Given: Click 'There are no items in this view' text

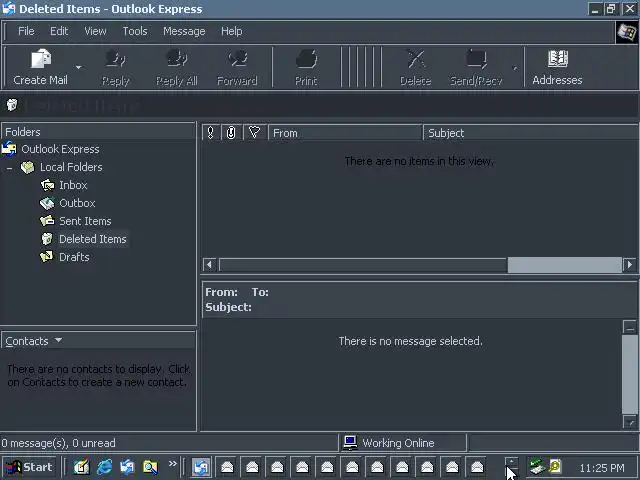Looking at the screenshot, I should pyautogui.click(x=419, y=161).
